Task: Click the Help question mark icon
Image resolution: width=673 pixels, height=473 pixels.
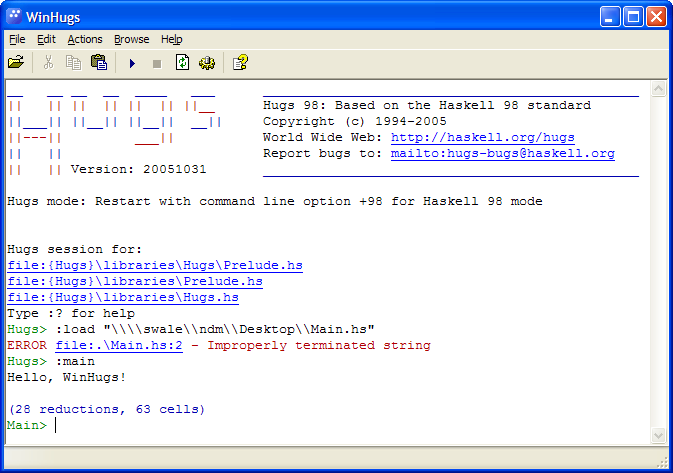Action: tap(240, 63)
